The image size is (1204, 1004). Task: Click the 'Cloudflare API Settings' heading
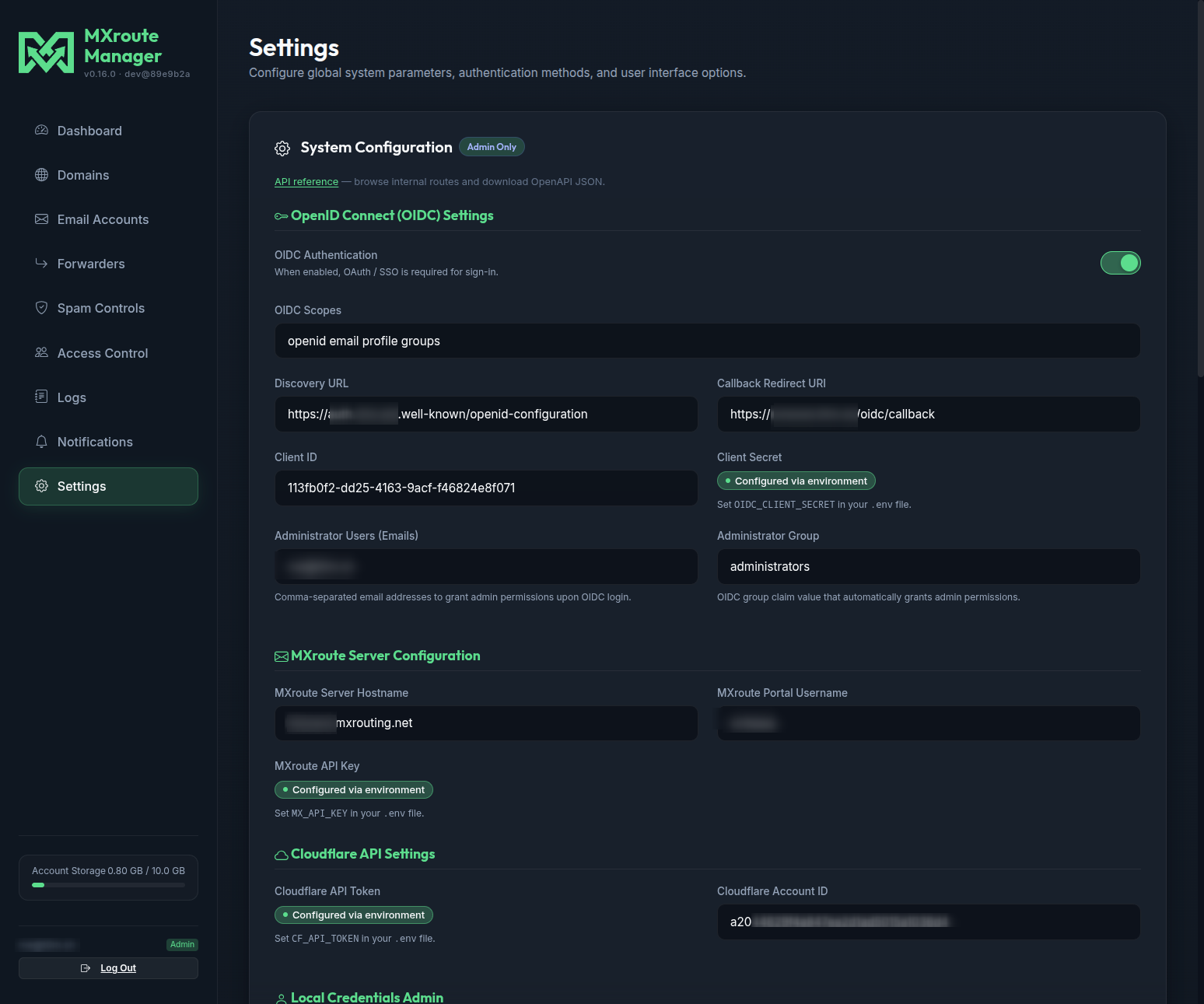click(x=363, y=854)
